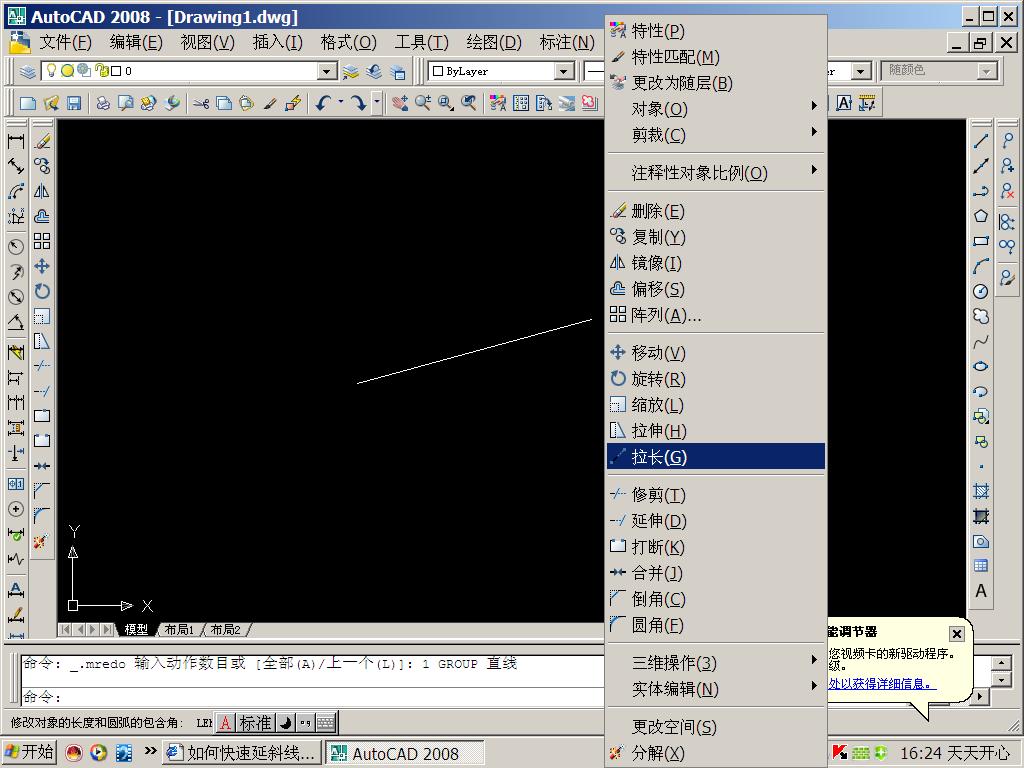The height and width of the screenshot is (768, 1024).
Task: Select 拉伸(H) stretch menu entry
Action: 716,430
